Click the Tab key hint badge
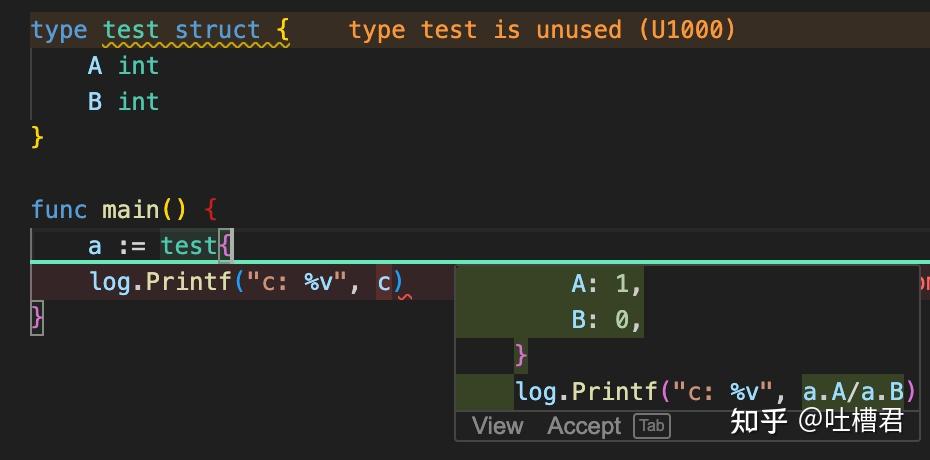This screenshot has width=930, height=460. [x=652, y=426]
